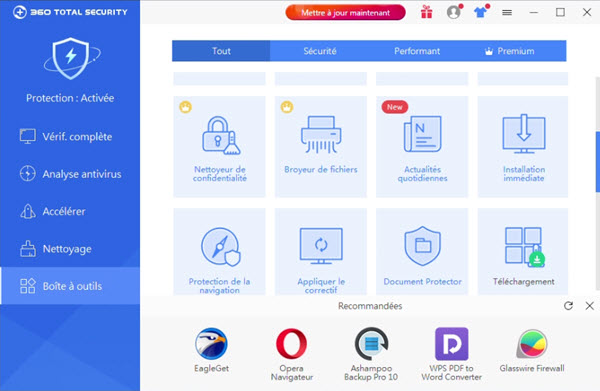Switch to the Tout tab

pyautogui.click(x=221, y=51)
